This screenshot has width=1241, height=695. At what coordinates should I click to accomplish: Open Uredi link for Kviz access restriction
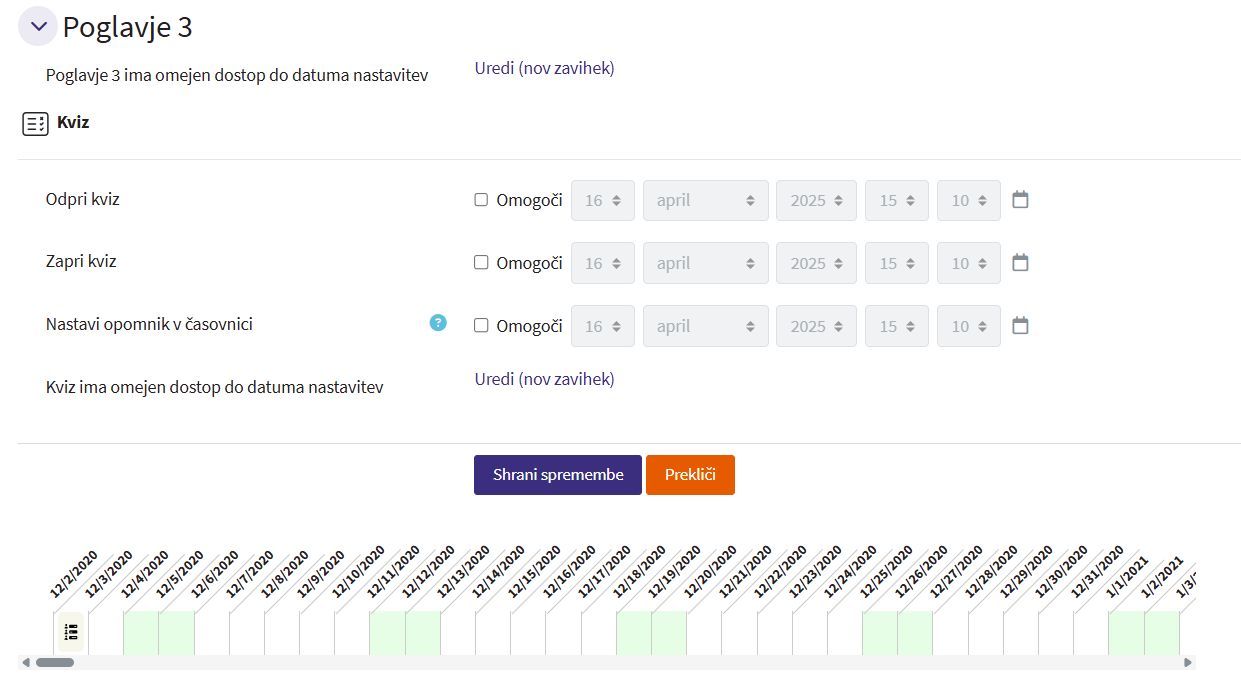[x=544, y=379]
